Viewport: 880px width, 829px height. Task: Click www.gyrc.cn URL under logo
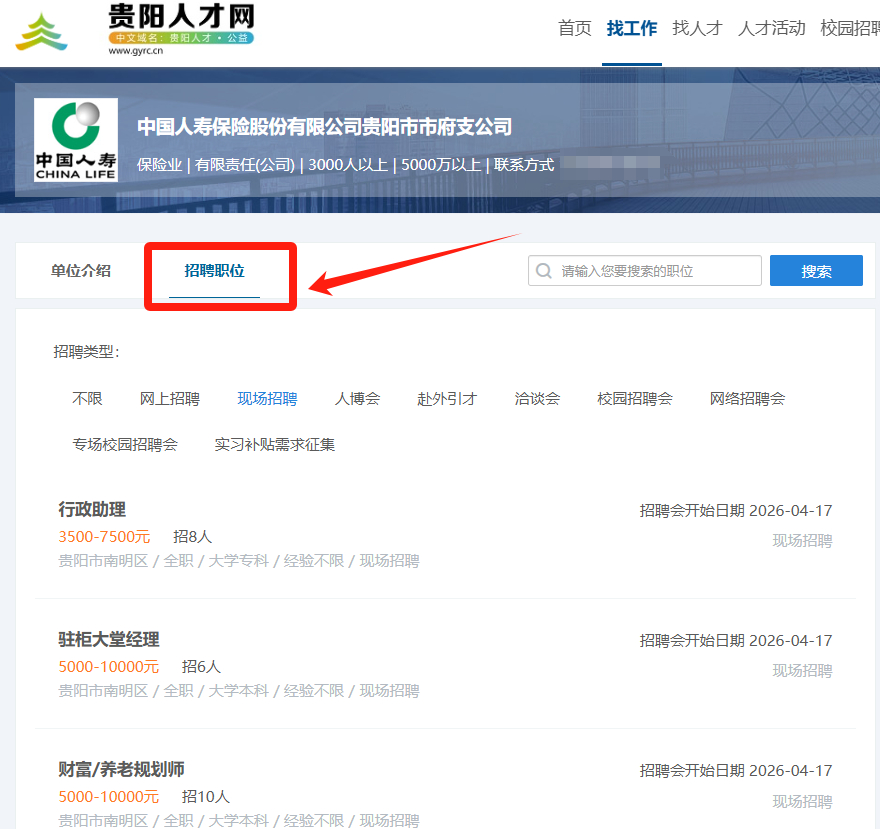(x=136, y=51)
